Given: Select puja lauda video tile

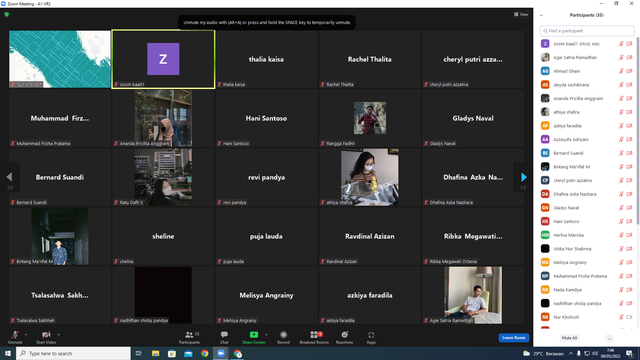Looking at the screenshot, I should [x=266, y=236].
